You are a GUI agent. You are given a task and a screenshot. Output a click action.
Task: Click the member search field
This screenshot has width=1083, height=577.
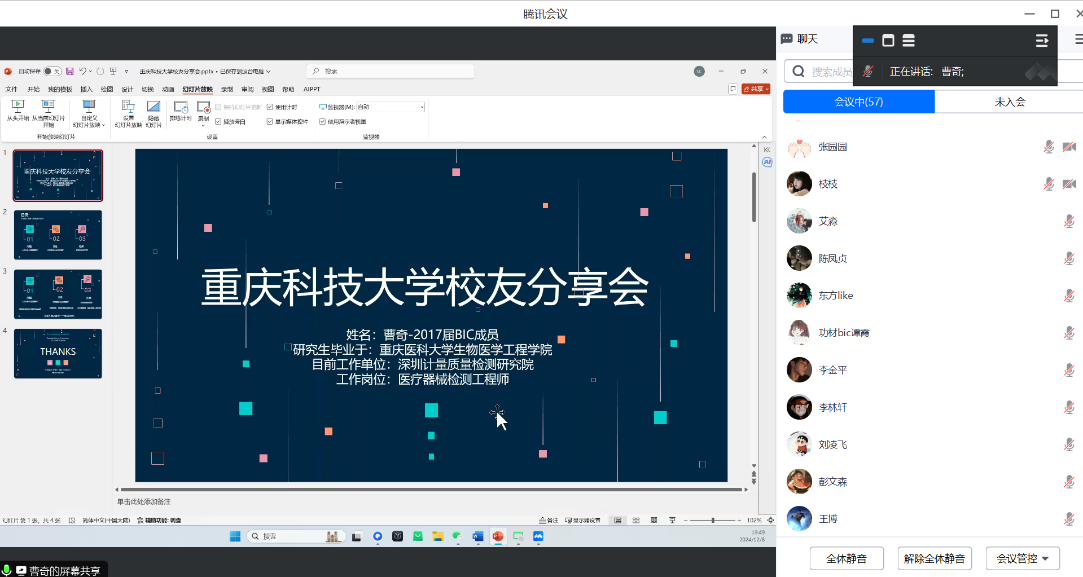coord(818,71)
